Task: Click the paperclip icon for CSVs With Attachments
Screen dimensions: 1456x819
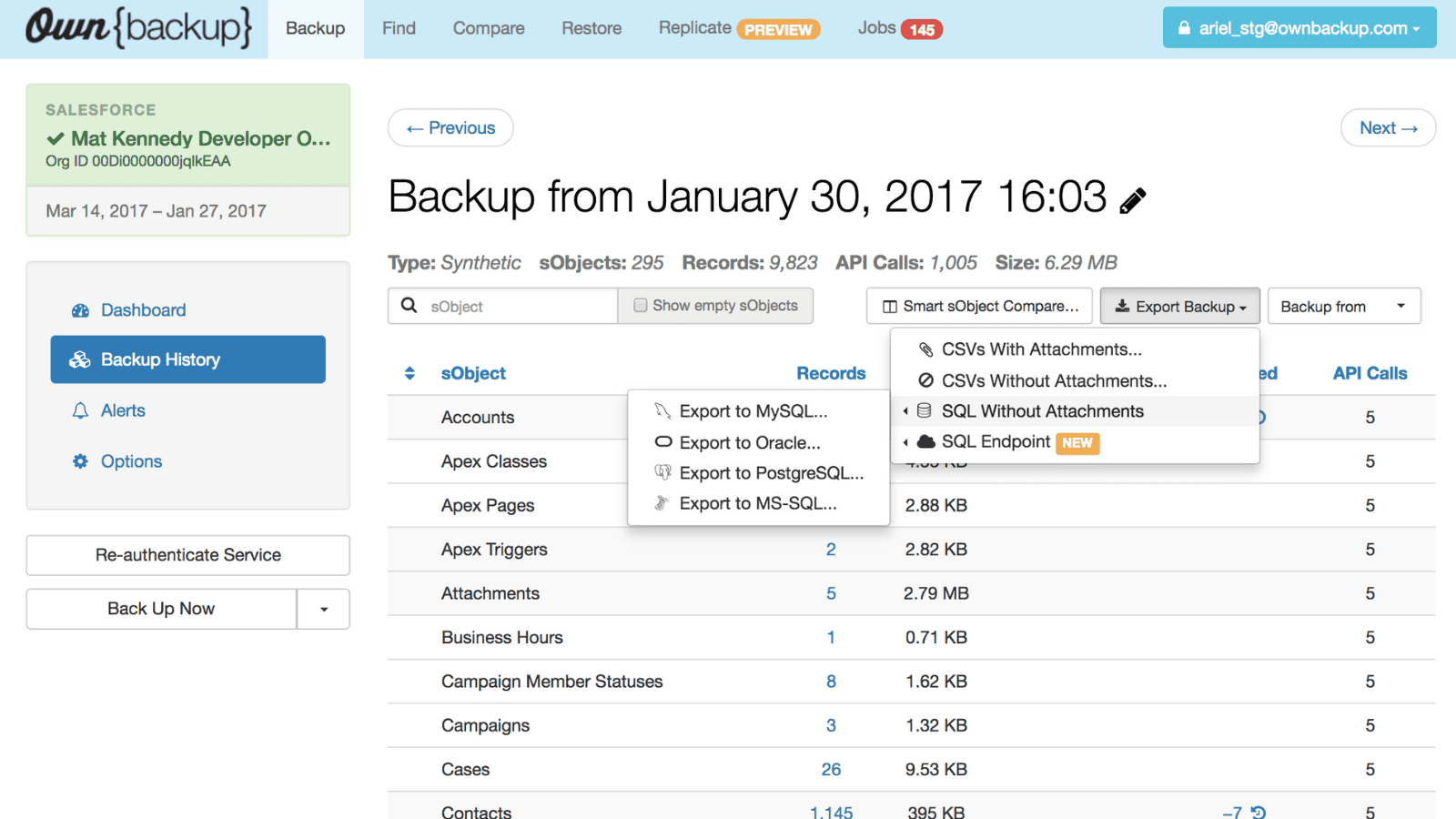Action: (x=925, y=349)
